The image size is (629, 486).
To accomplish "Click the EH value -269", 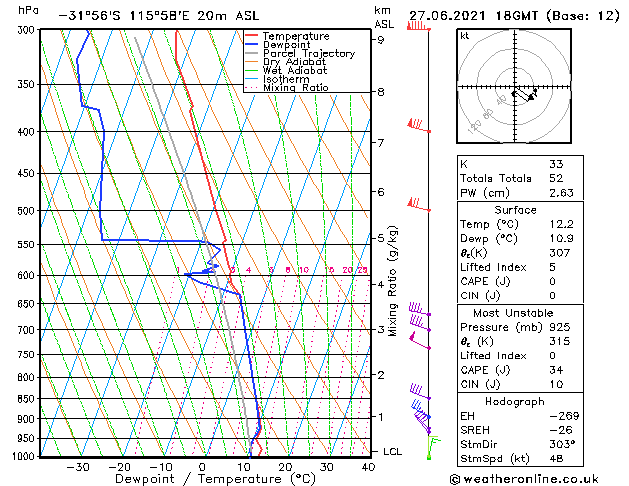I will pos(564,416).
